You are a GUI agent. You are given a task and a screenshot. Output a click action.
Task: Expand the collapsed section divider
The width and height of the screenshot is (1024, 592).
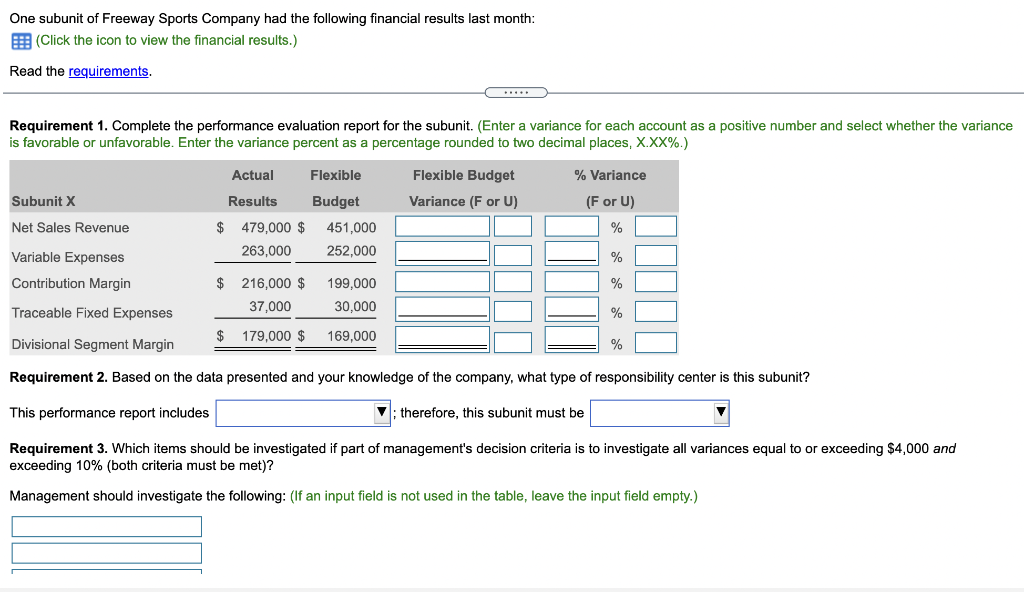[x=516, y=91]
